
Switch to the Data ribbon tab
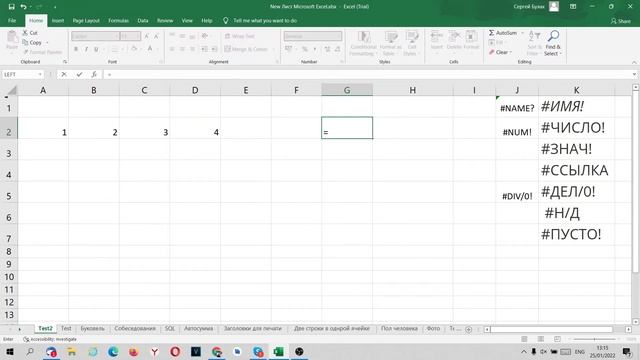click(143, 20)
